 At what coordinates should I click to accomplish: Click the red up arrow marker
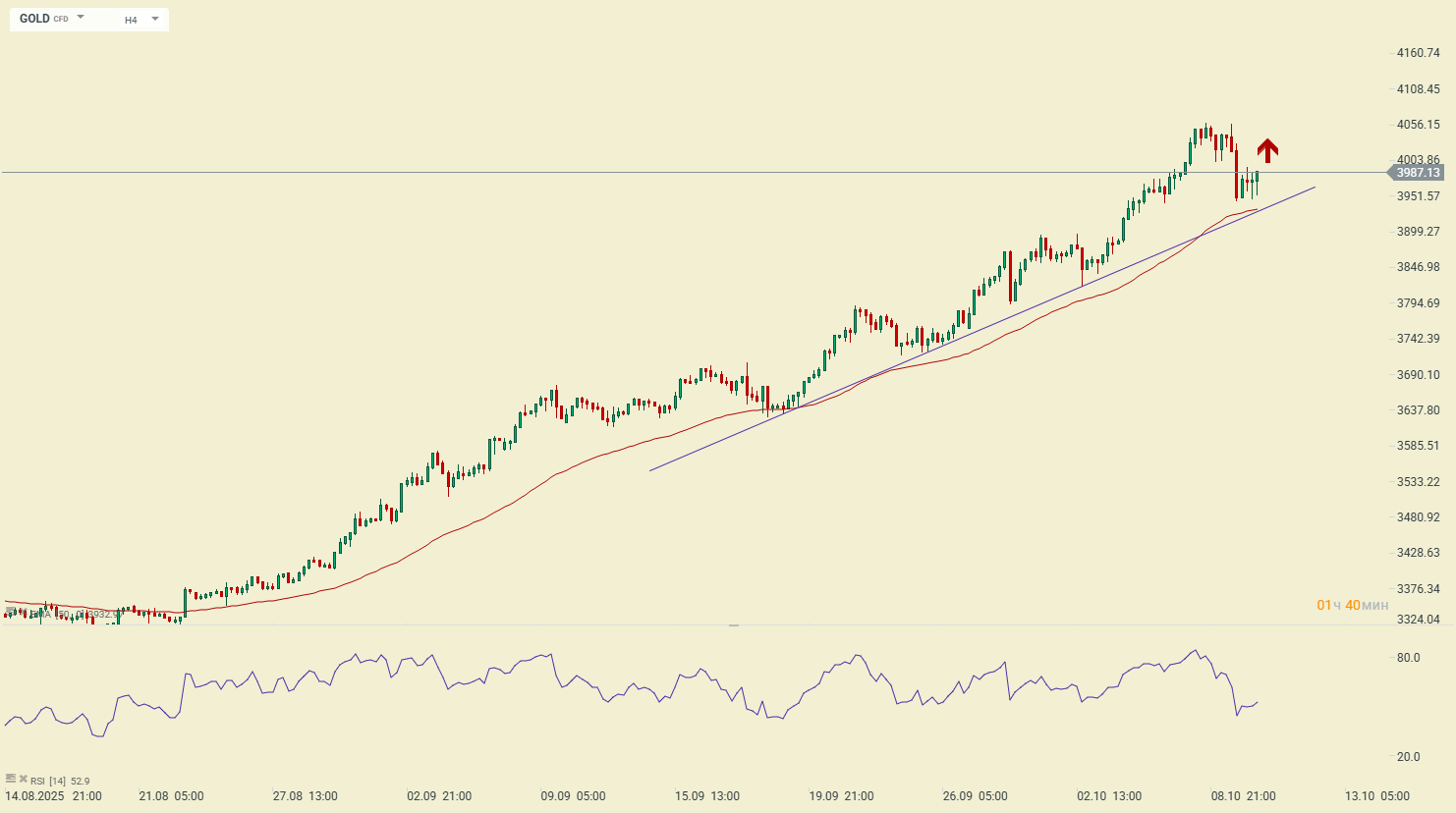coord(1267,150)
